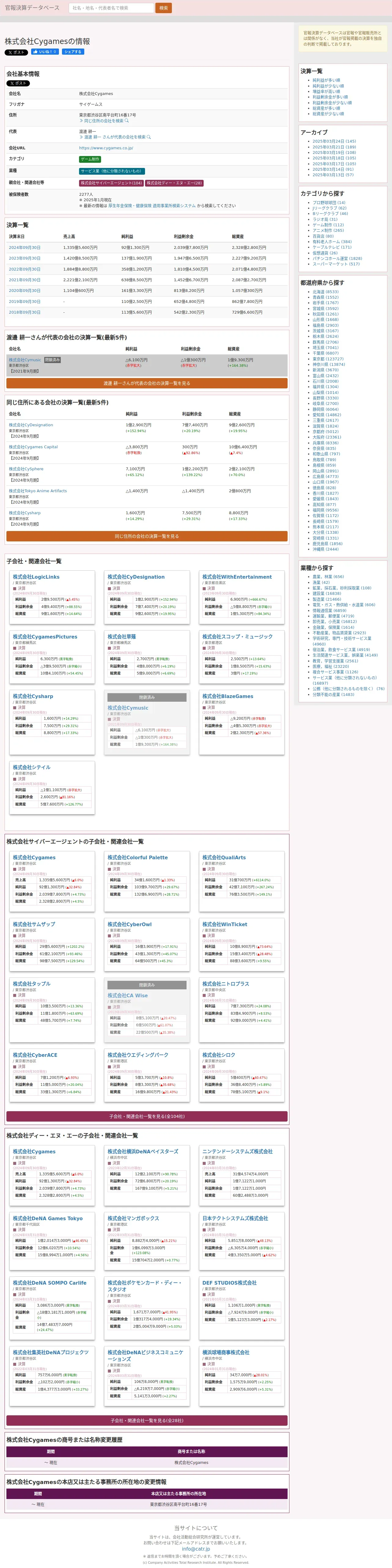Open the 2024年09月30日 settlement row
392x1568 pixels.
pos(24,248)
